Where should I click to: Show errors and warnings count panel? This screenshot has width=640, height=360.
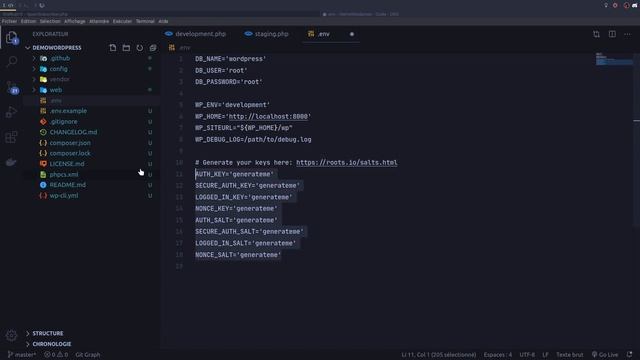click(x=56, y=354)
